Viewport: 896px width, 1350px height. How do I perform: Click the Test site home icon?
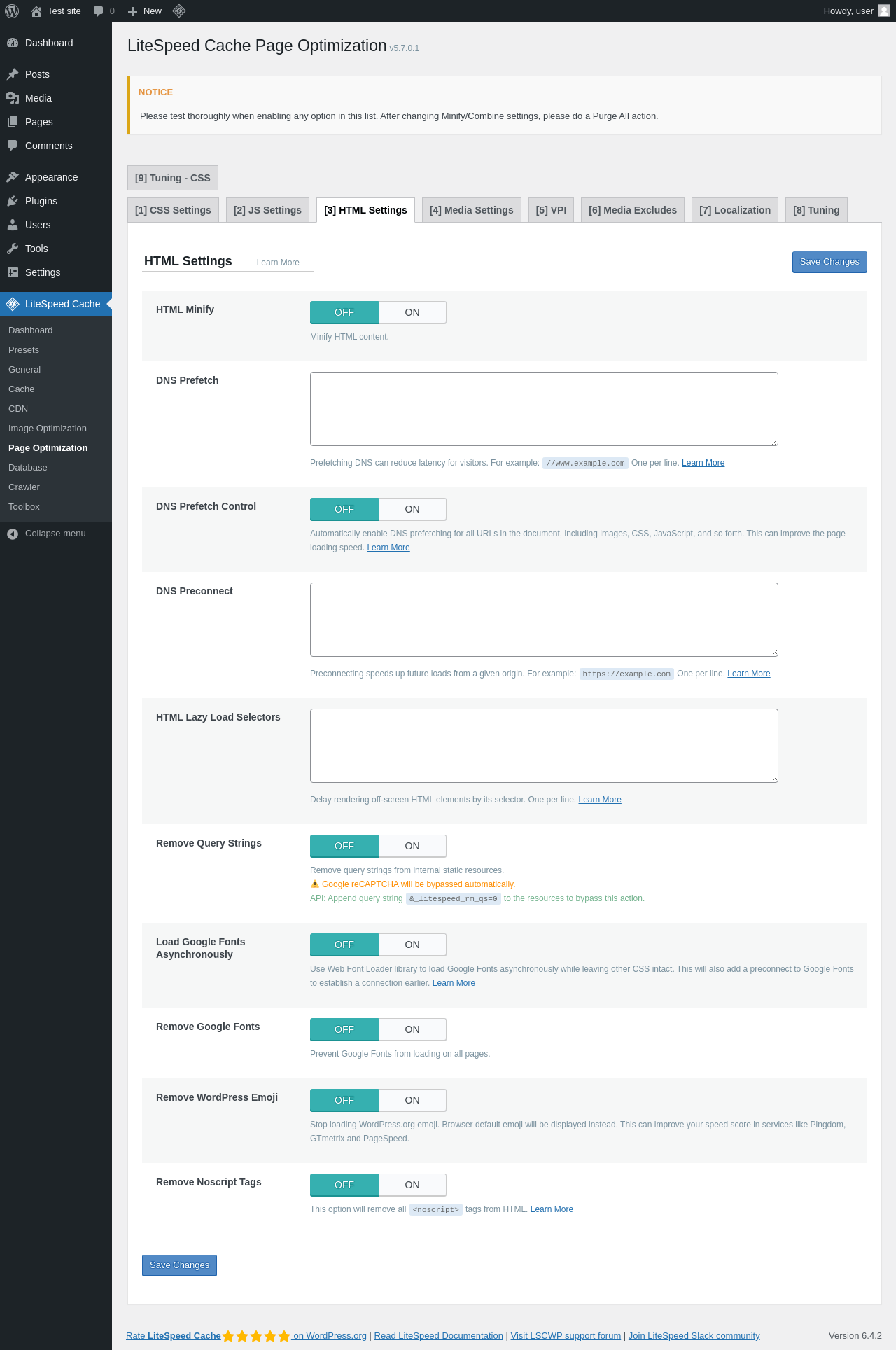pyautogui.click(x=36, y=11)
